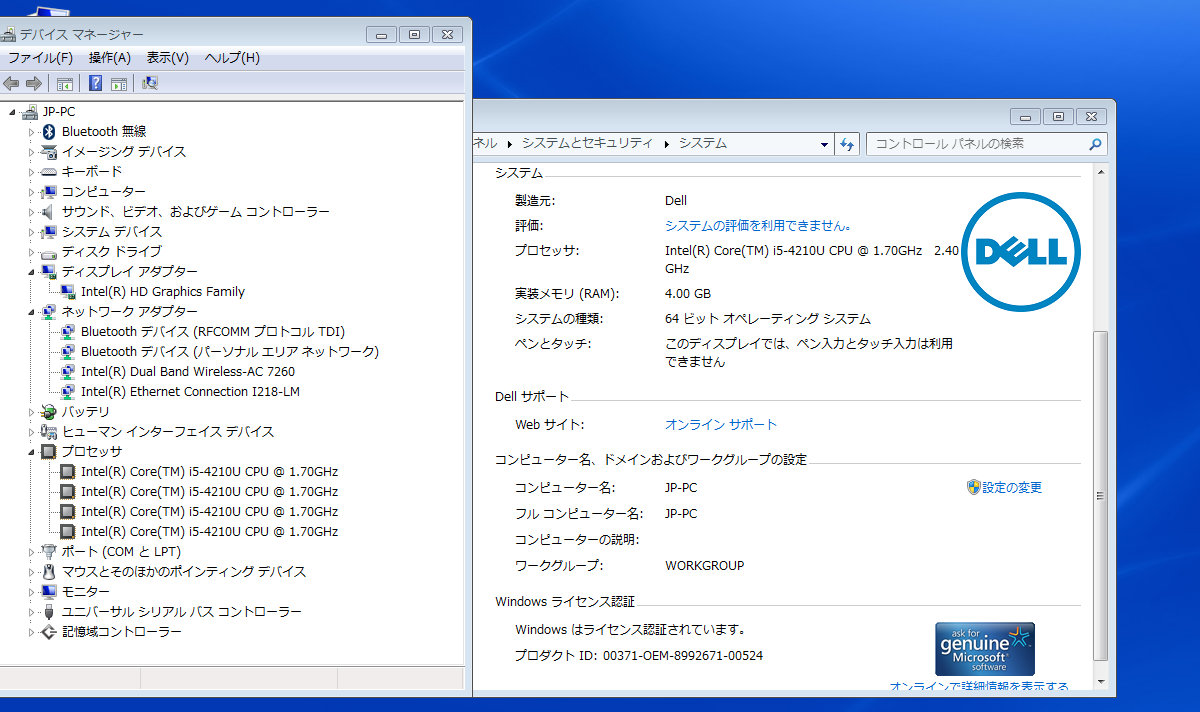Select Intel(R) HD Graphics Family device
The width and height of the screenshot is (1200, 712).
[163, 292]
